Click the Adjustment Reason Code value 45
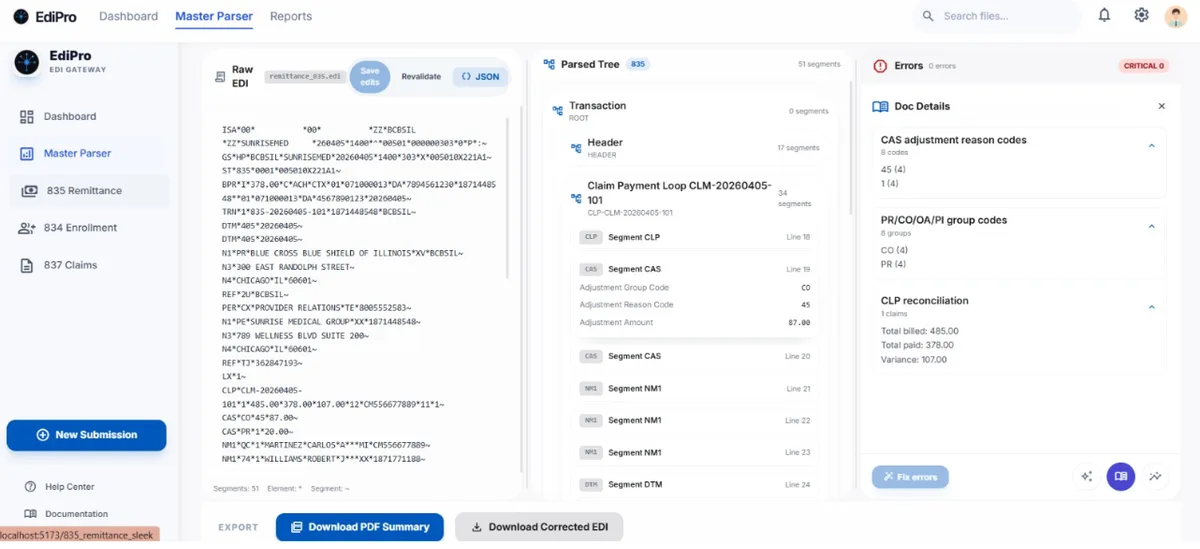Screen dimensions: 1200x549 click(x=805, y=305)
